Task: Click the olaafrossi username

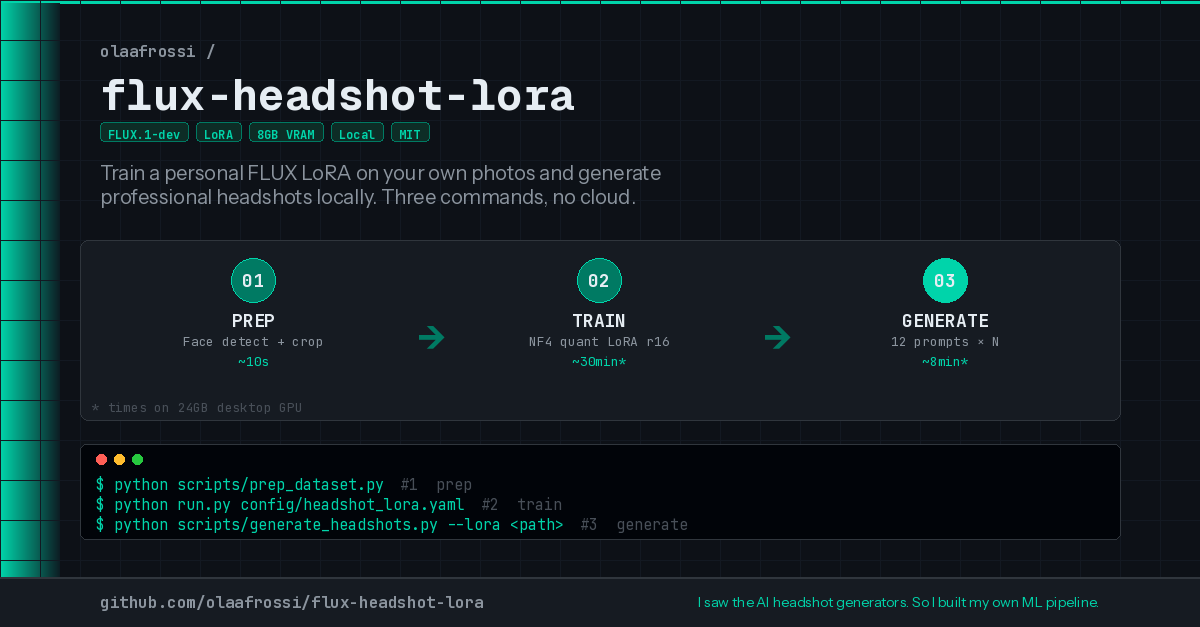Action: (148, 51)
